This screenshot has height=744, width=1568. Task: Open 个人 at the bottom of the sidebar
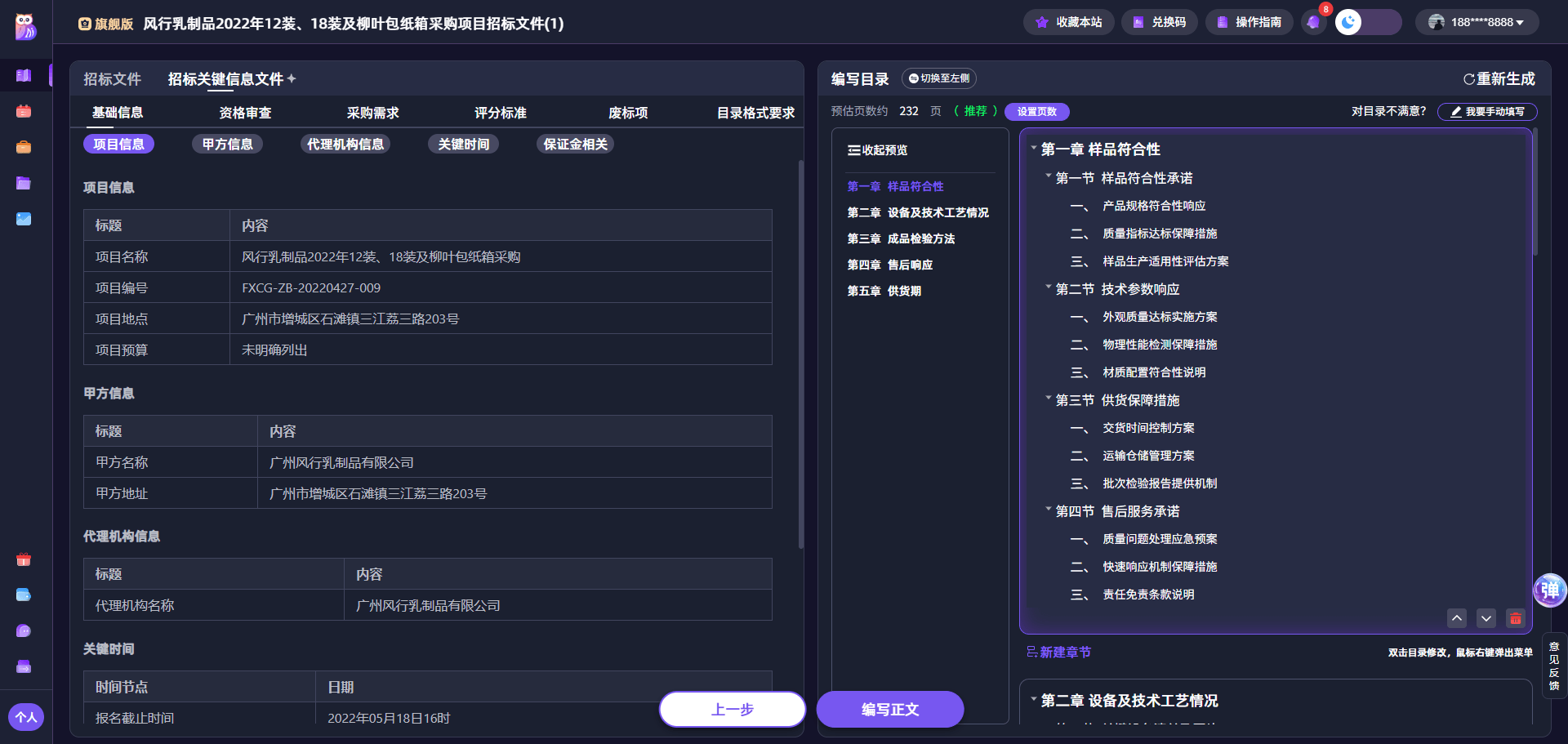[27, 716]
